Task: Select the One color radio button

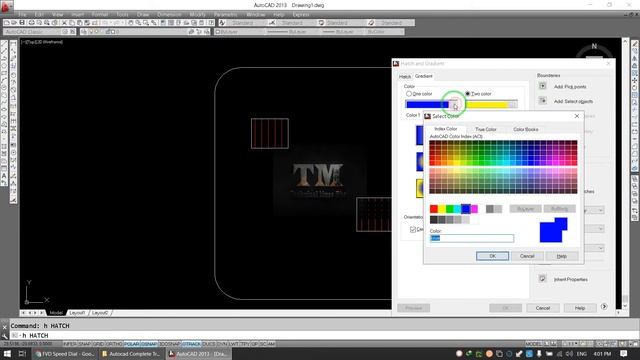Action: [x=409, y=94]
